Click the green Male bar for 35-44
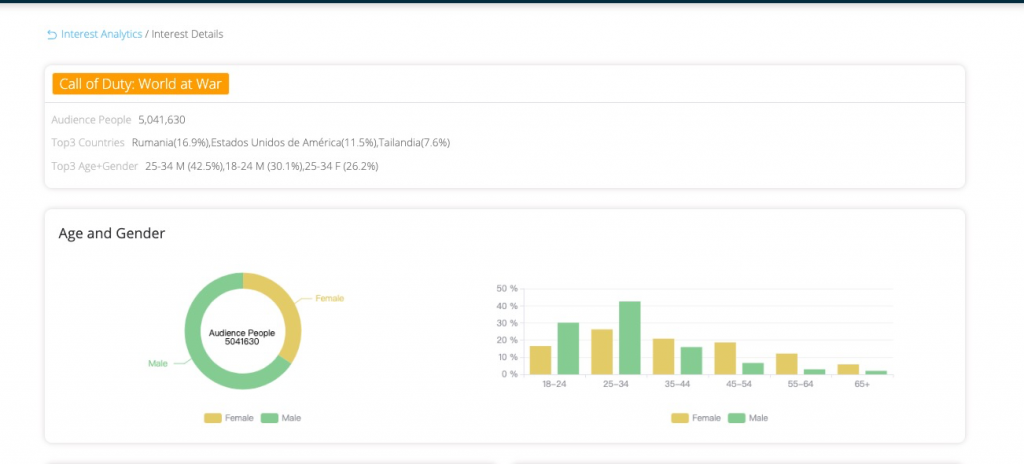1024x464 pixels. click(691, 361)
